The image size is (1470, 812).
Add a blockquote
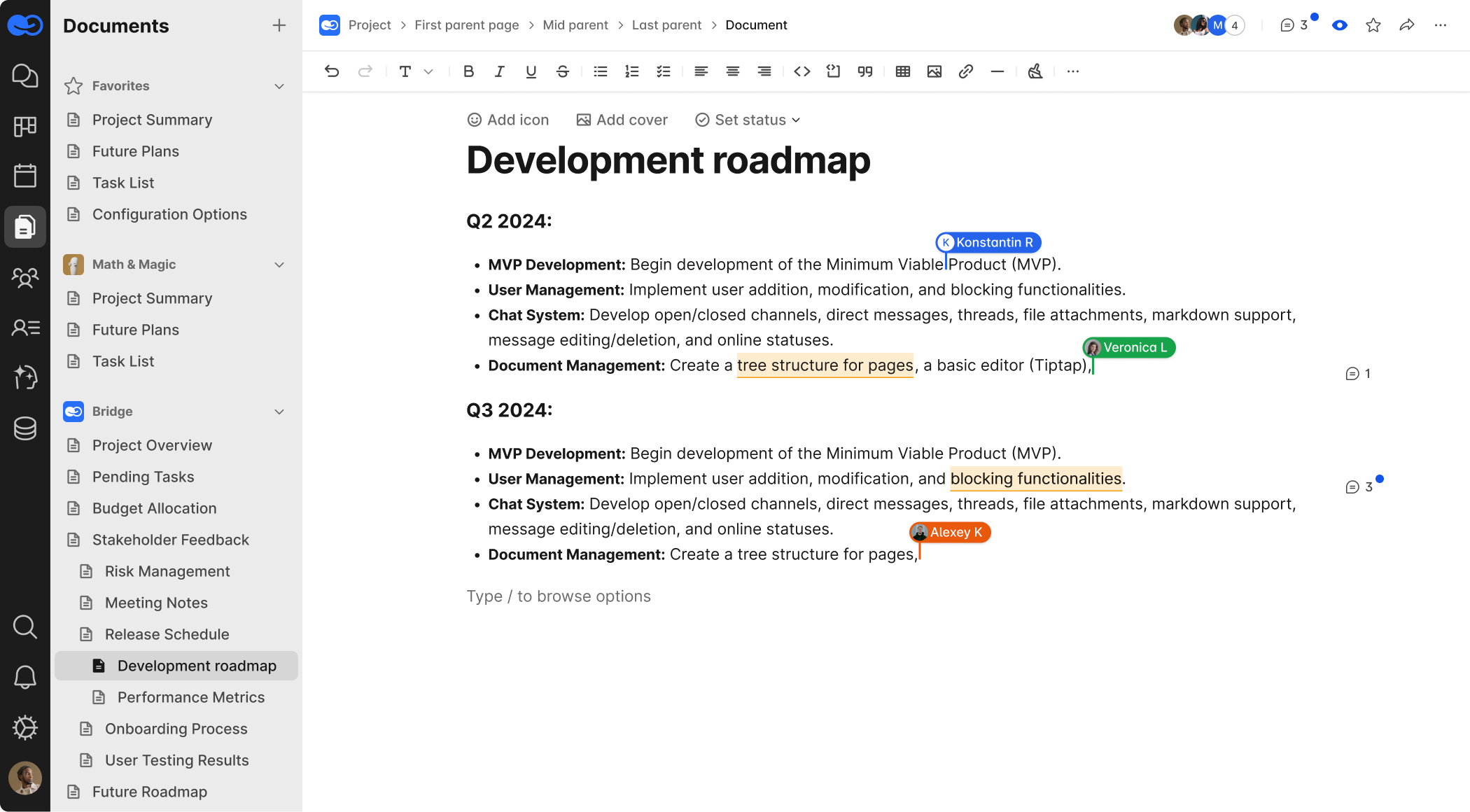(x=864, y=71)
